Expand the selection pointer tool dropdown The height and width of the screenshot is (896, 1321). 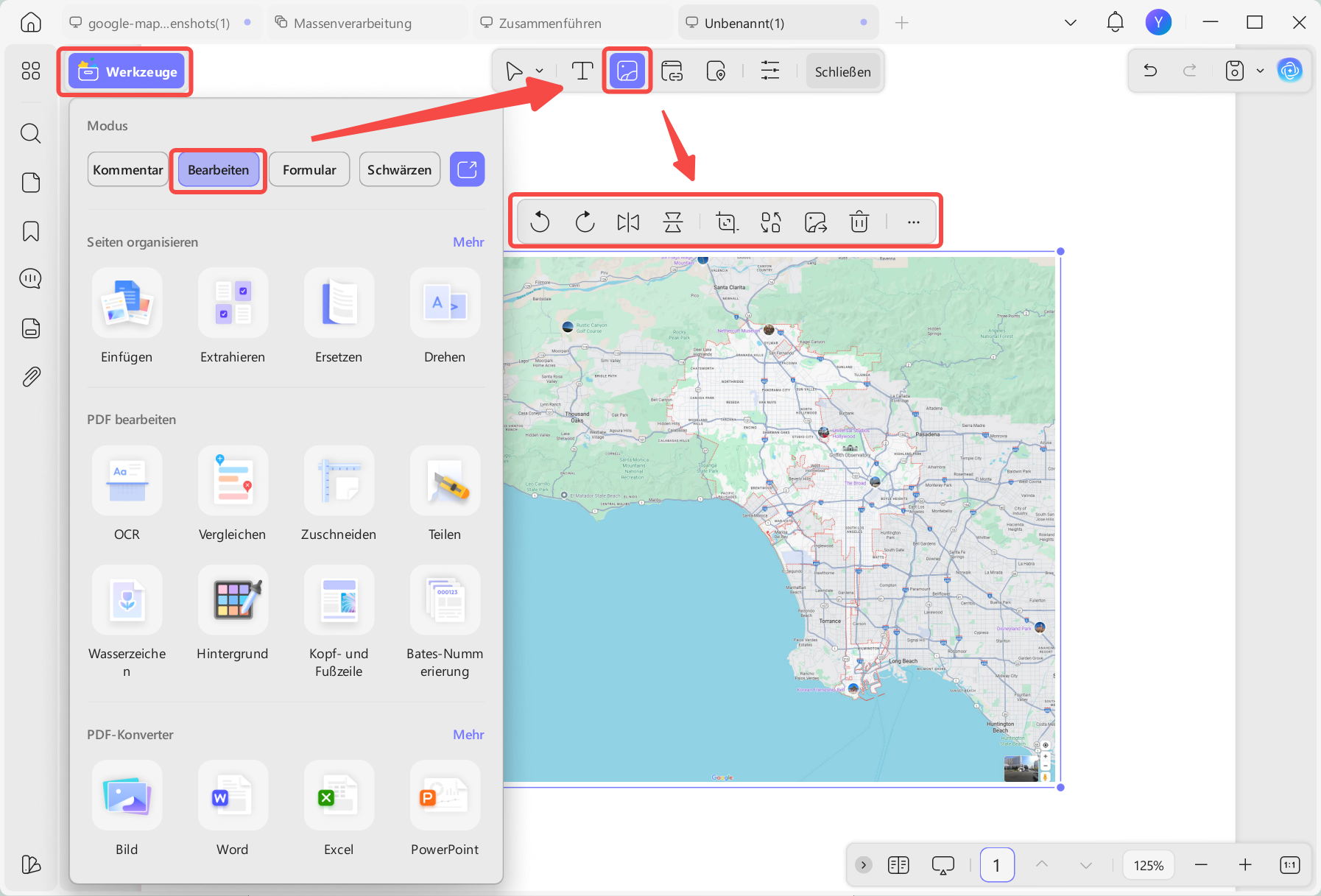[x=540, y=71]
